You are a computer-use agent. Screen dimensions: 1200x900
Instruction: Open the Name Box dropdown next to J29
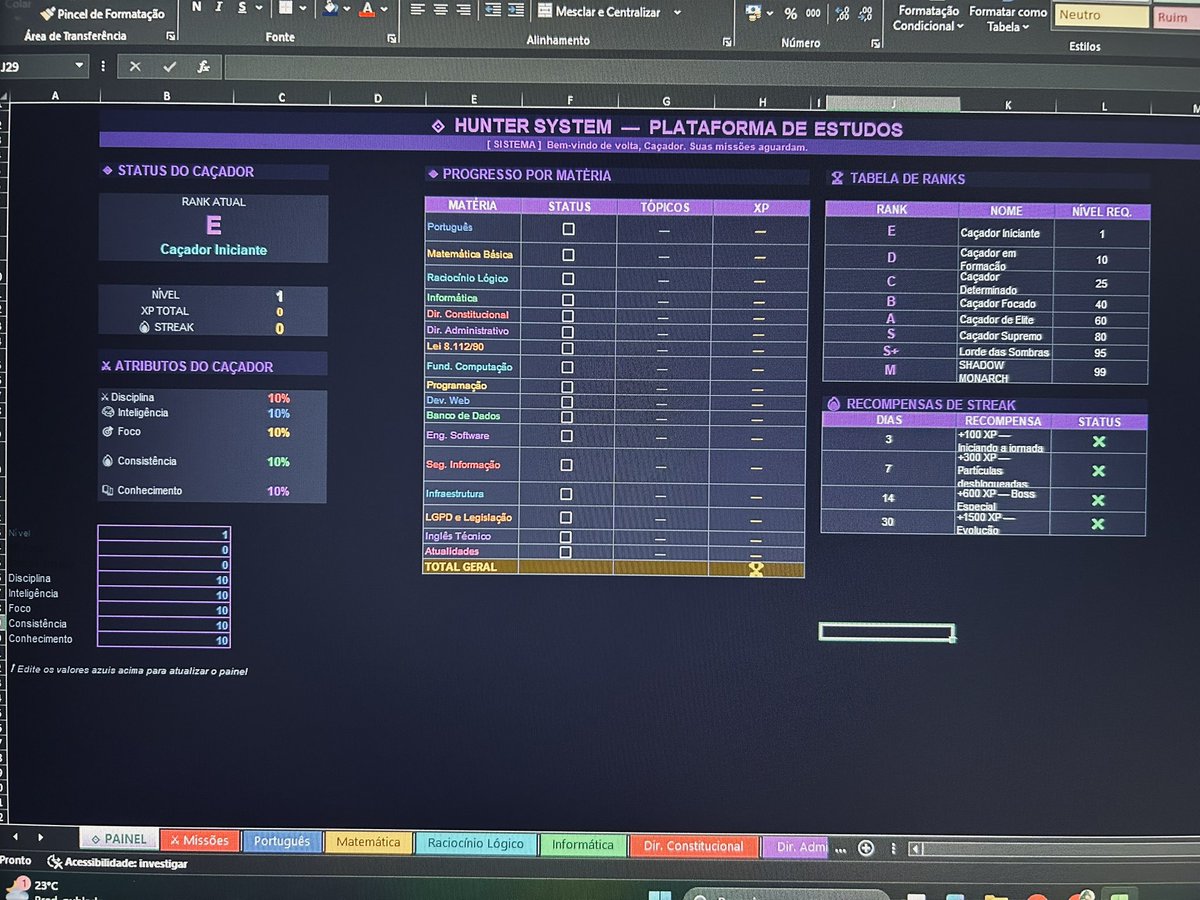coord(80,67)
